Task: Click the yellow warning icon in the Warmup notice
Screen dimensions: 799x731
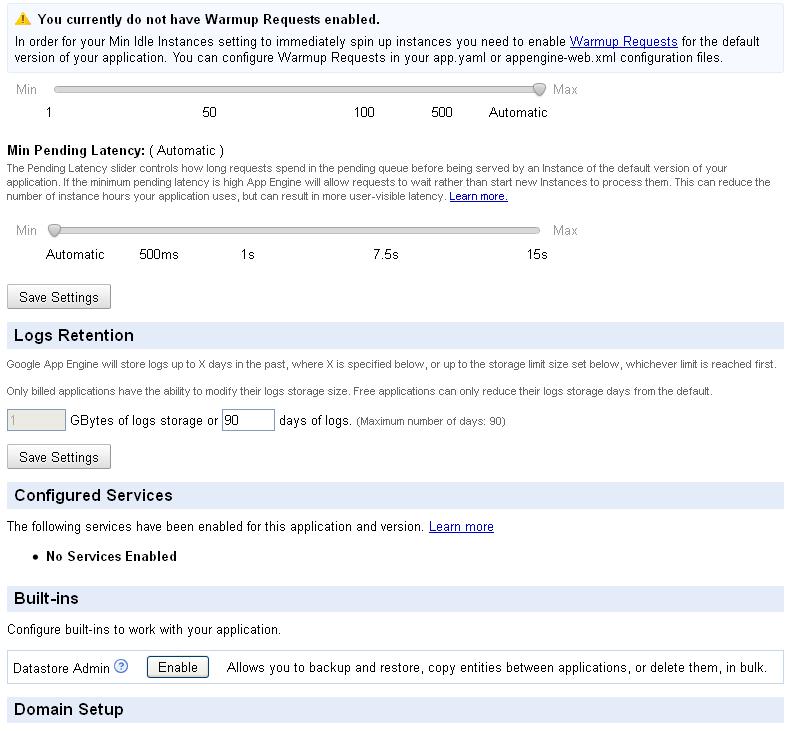Action: pos(23,19)
